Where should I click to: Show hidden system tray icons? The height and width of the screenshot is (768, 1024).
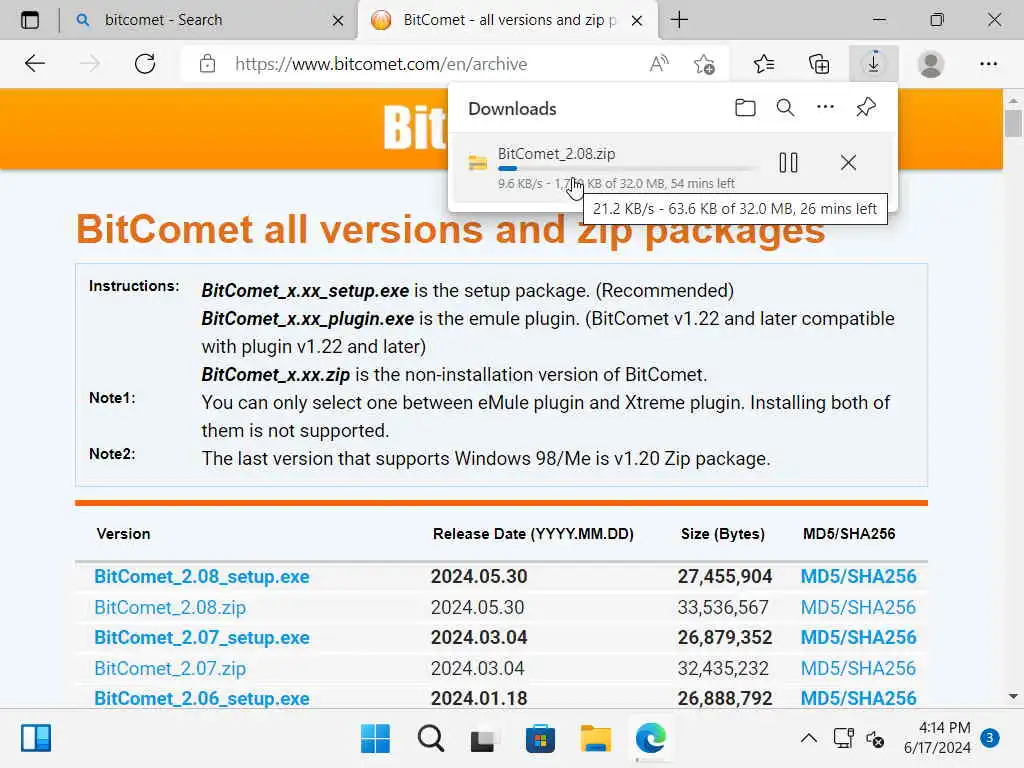click(x=808, y=739)
